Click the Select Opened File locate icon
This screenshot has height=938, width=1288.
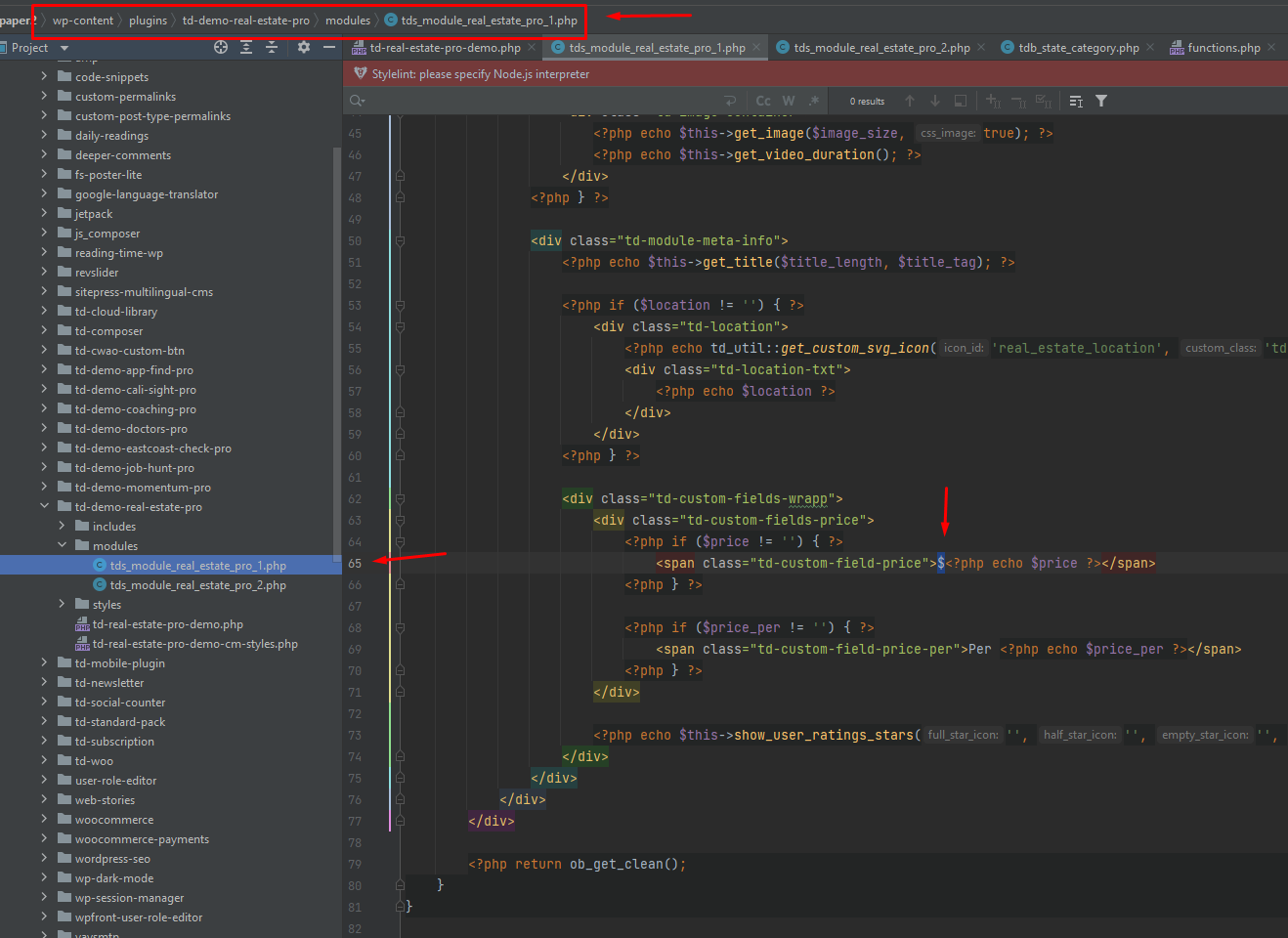221,47
